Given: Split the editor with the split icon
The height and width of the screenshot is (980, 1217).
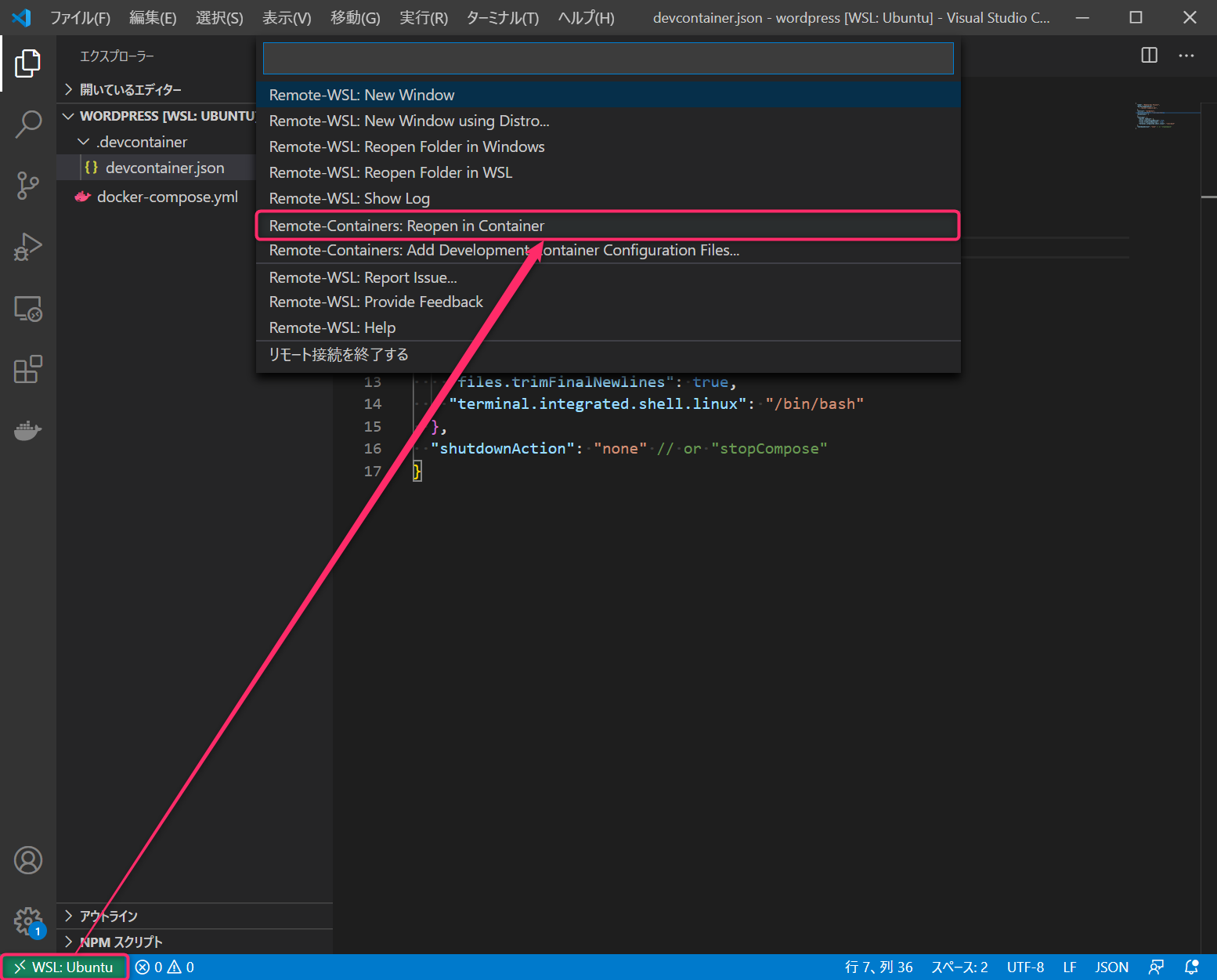Looking at the screenshot, I should pyautogui.click(x=1149, y=55).
